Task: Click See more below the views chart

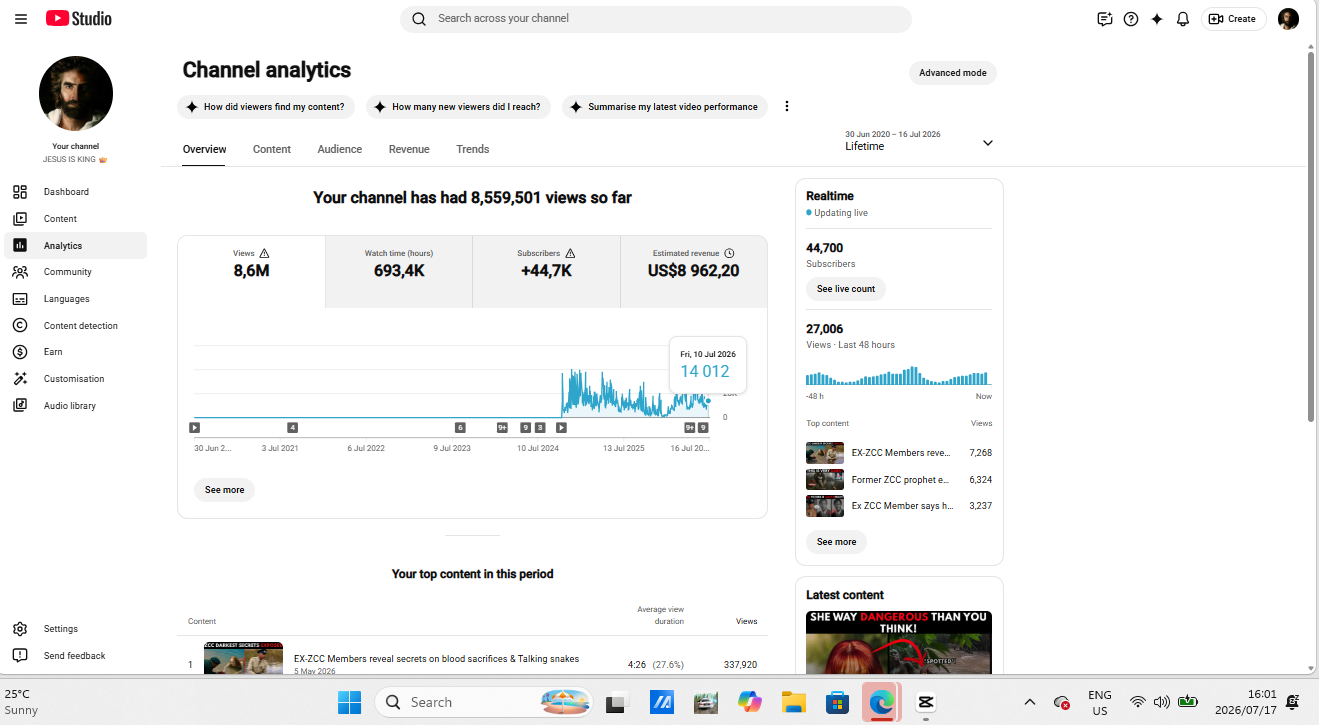Action: [225, 490]
